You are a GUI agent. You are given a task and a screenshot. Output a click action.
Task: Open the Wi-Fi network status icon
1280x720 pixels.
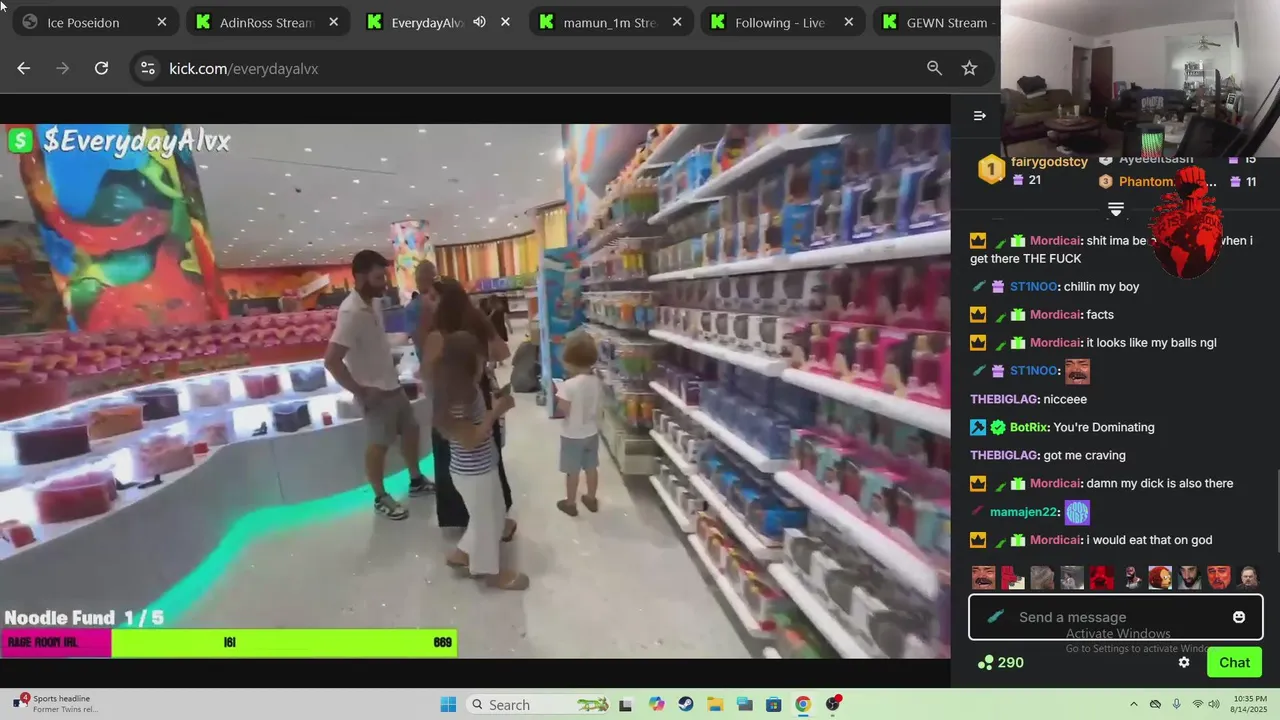pos(1197,704)
